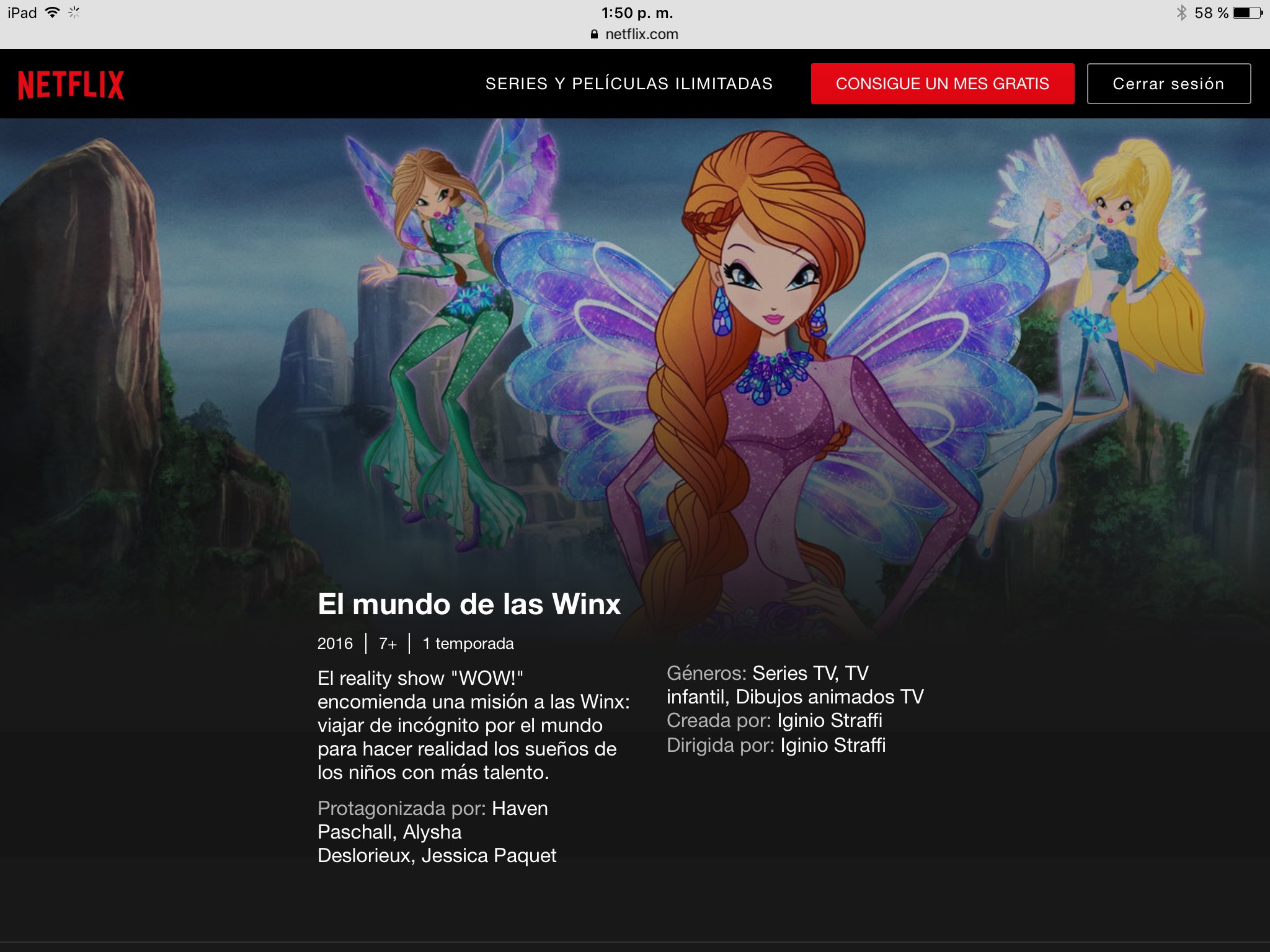Screen dimensions: 1270x952
Task: Open cast member Jessica Paquet
Action: pyautogui.click(x=489, y=855)
